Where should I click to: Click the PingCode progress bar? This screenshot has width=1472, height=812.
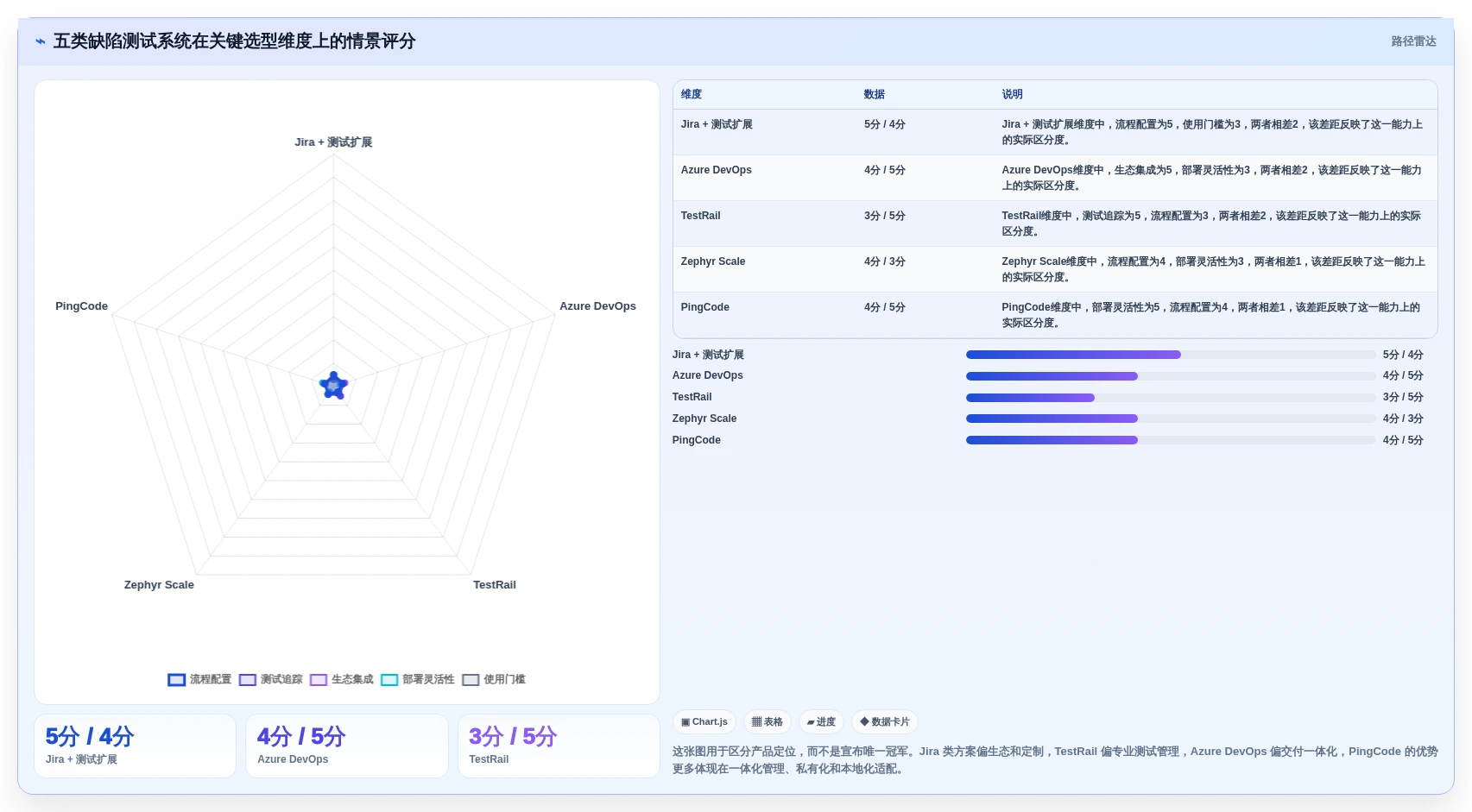(1171, 440)
